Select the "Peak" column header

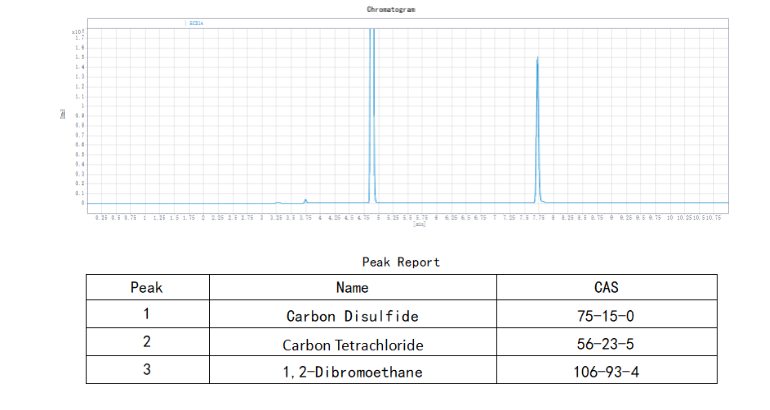[146, 287]
